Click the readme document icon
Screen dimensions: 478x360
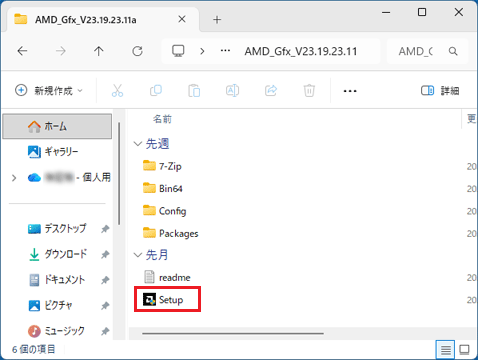[x=149, y=277]
